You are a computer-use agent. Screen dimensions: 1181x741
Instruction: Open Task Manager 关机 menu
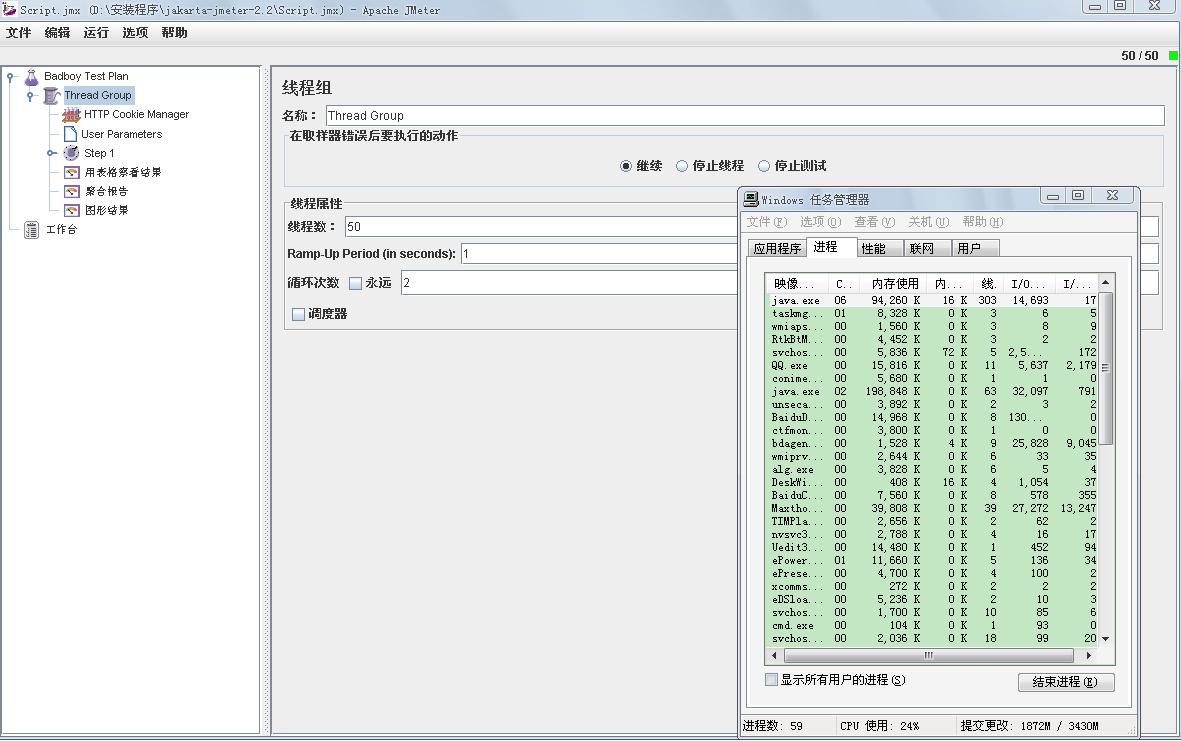929,221
